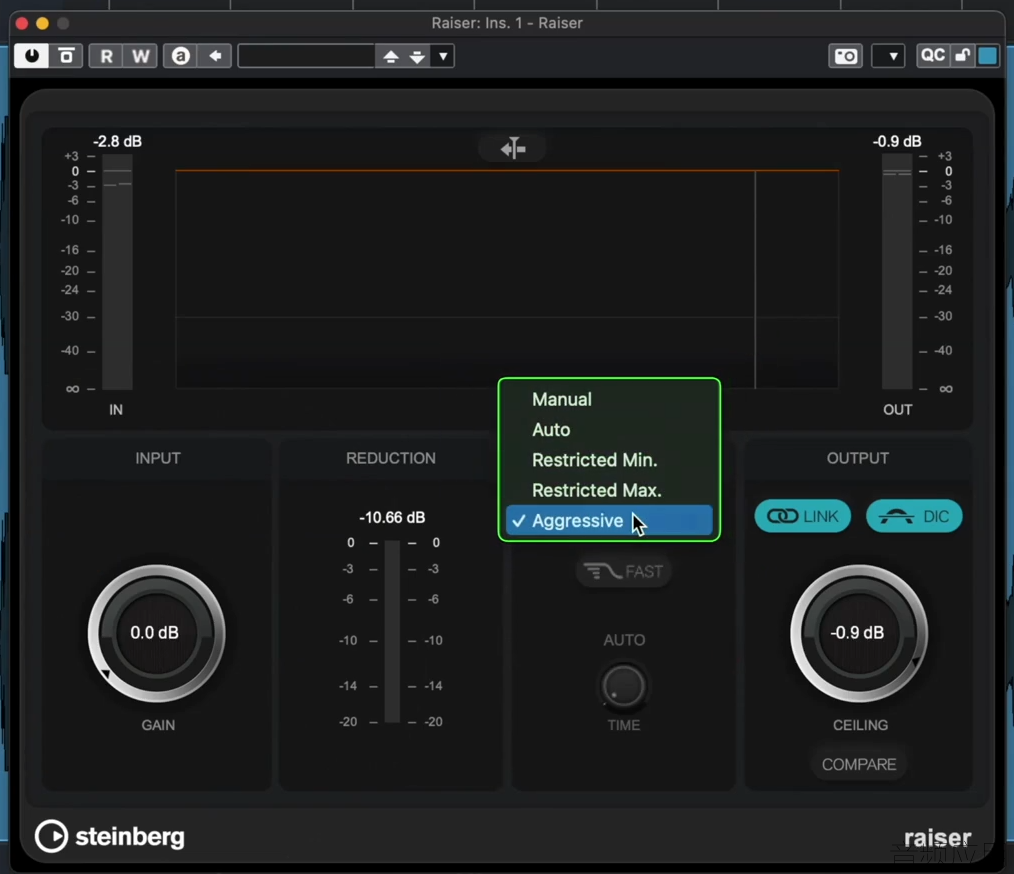Click the preset name field
The image size is (1014, 874).
(307, 56)
